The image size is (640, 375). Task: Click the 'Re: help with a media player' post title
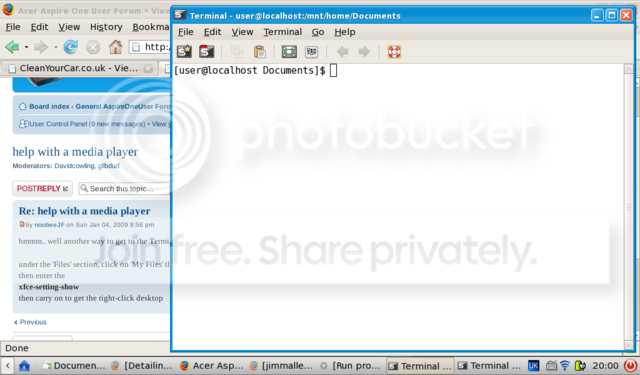[x=84, y=211]
